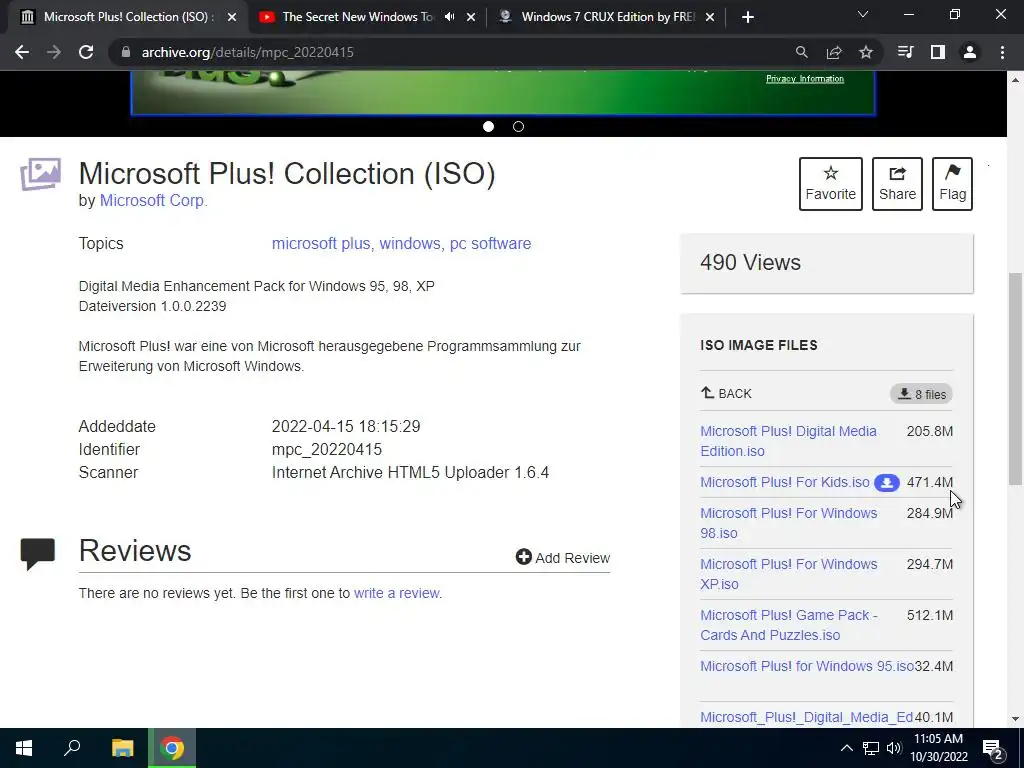Click the Chrome taskbar icon
The width and height of the screenshot is (1024, 768).
172,748
